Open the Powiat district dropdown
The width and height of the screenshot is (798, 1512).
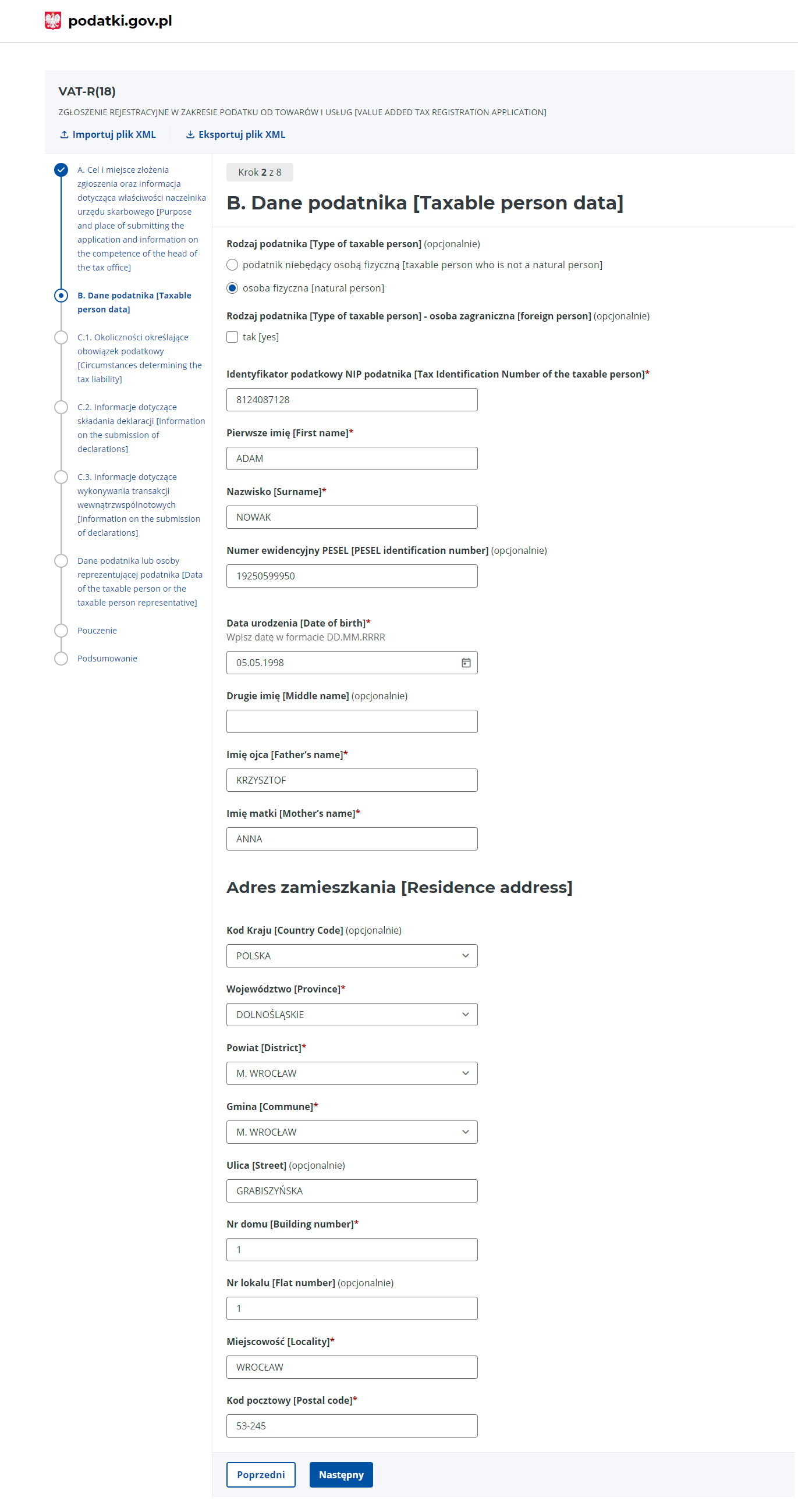352,1073
